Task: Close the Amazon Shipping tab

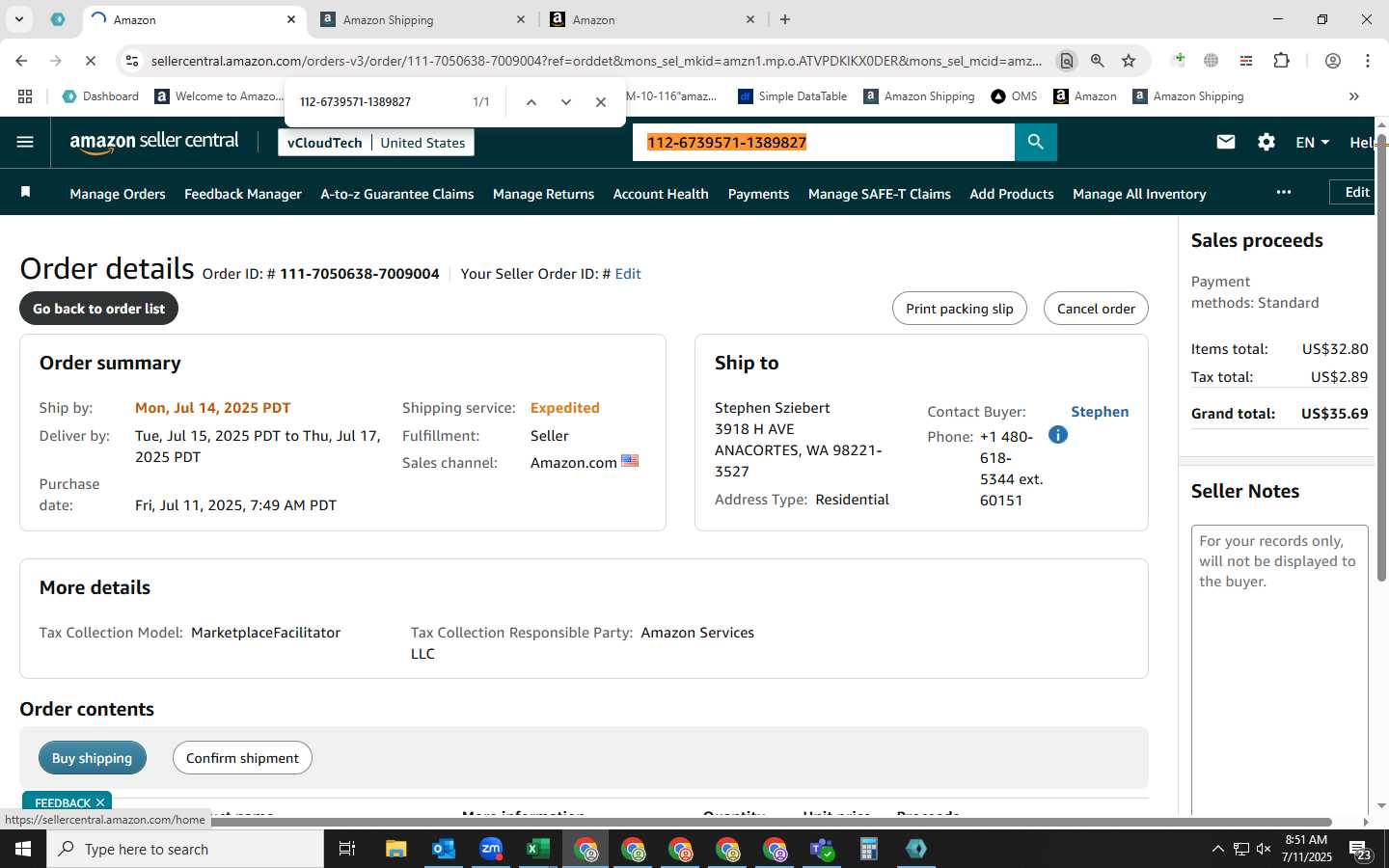Action: click(521, 19)
